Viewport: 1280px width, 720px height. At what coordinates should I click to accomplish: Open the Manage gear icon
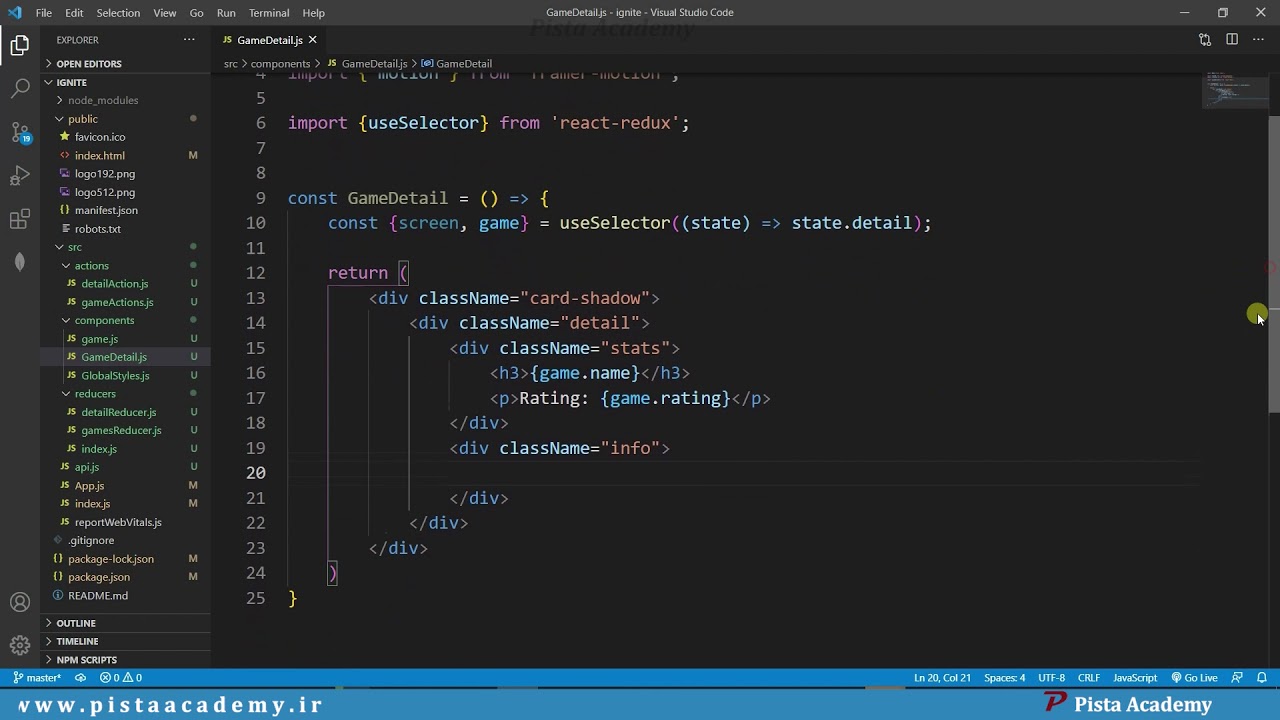[20, 645]
